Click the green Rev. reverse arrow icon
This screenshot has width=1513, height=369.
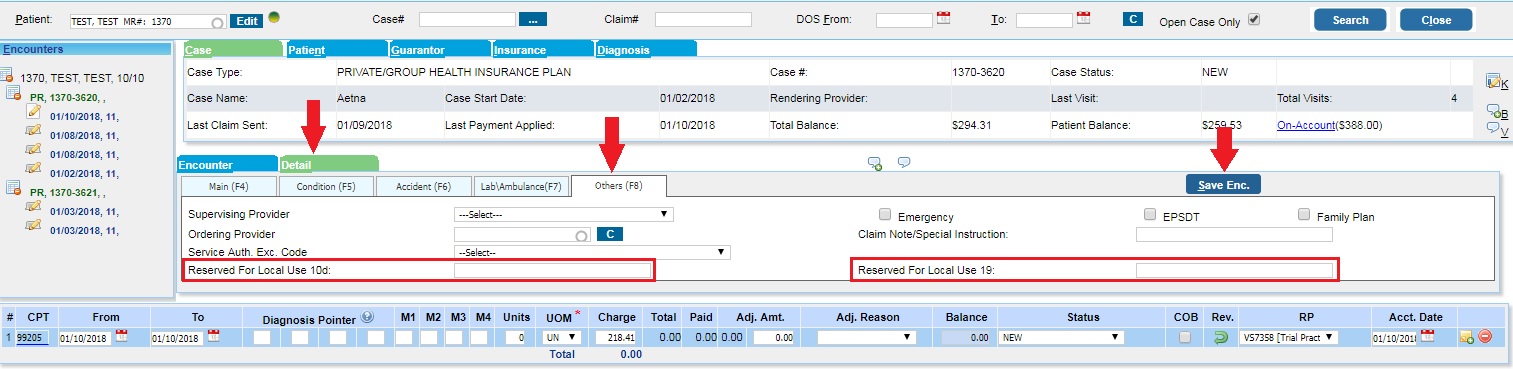pyautogui.click(x=1221, y=337)
